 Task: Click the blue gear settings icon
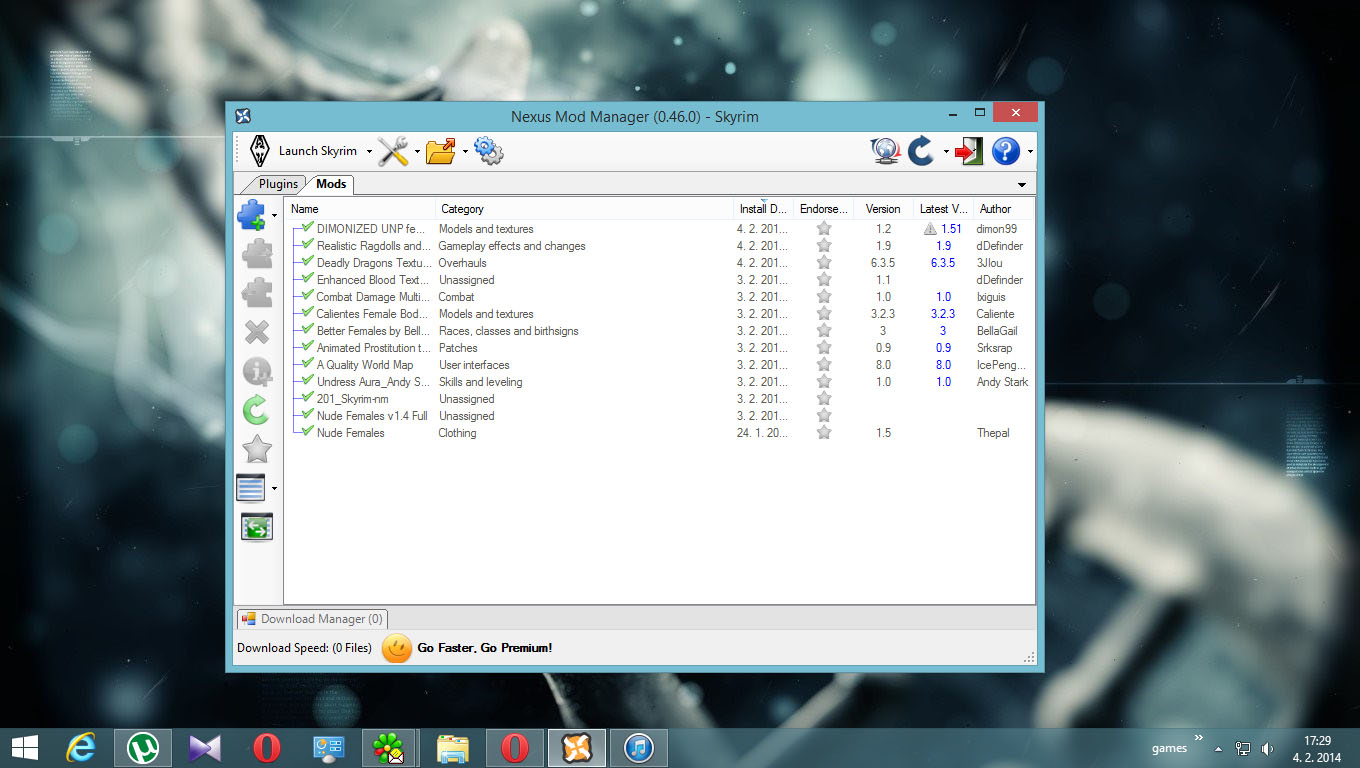click(x=489, y=151)
